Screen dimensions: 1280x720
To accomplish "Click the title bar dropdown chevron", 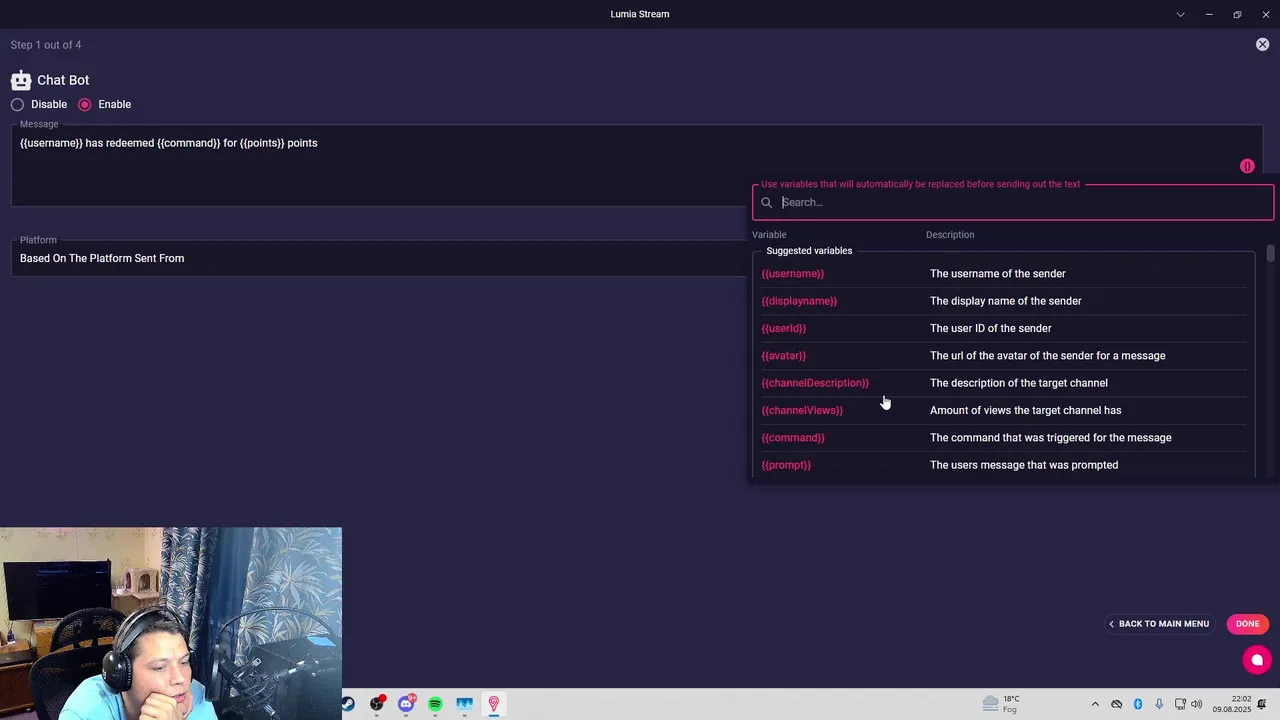I will pos(1180,14).
